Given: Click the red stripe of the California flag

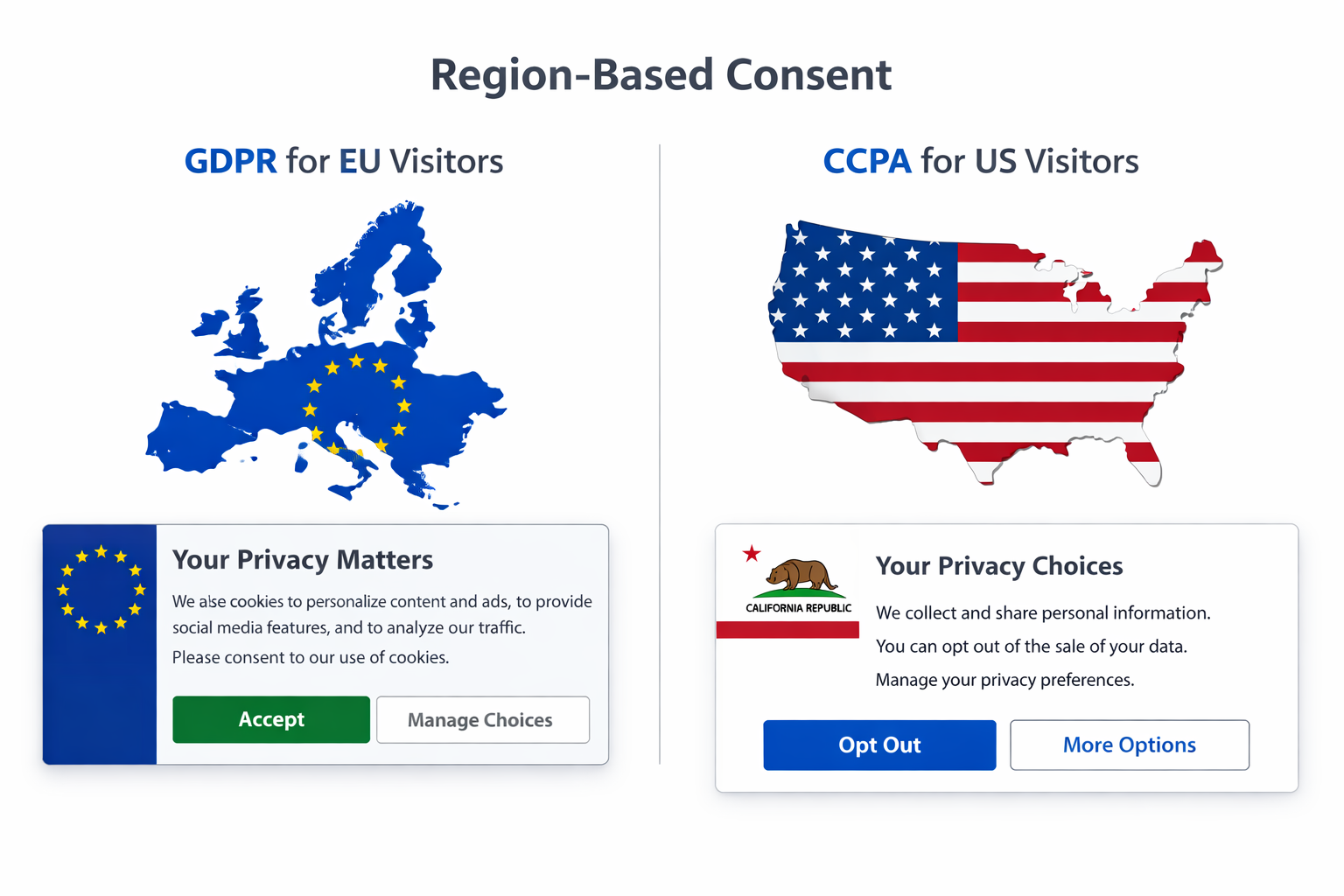Looking at the screenshot, I should [x=787, y=629].
